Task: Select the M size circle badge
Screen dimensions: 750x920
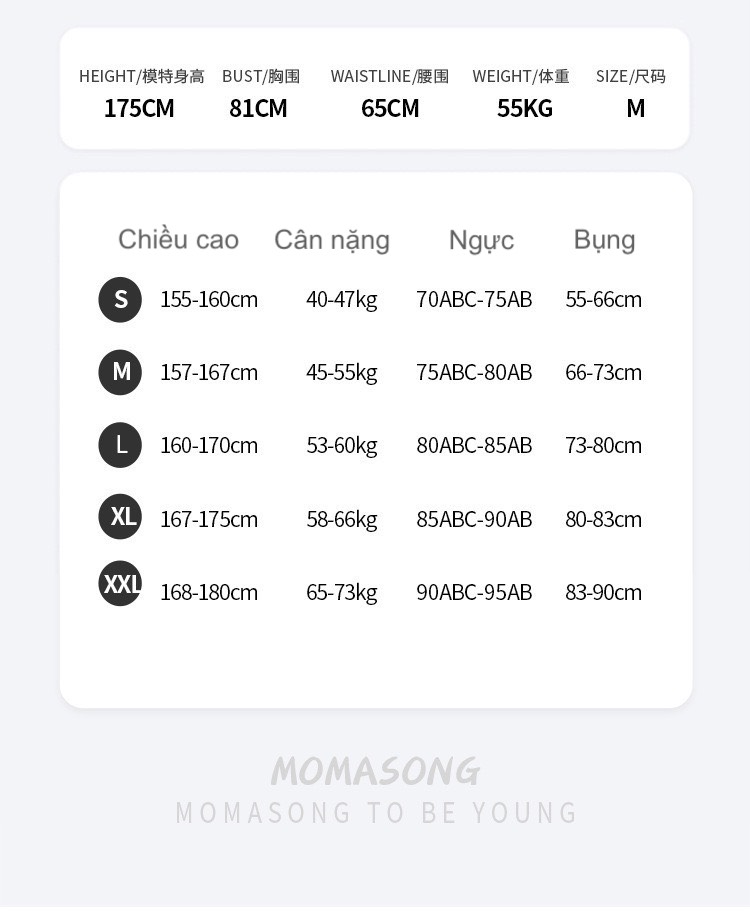Action: coord(120,372)
